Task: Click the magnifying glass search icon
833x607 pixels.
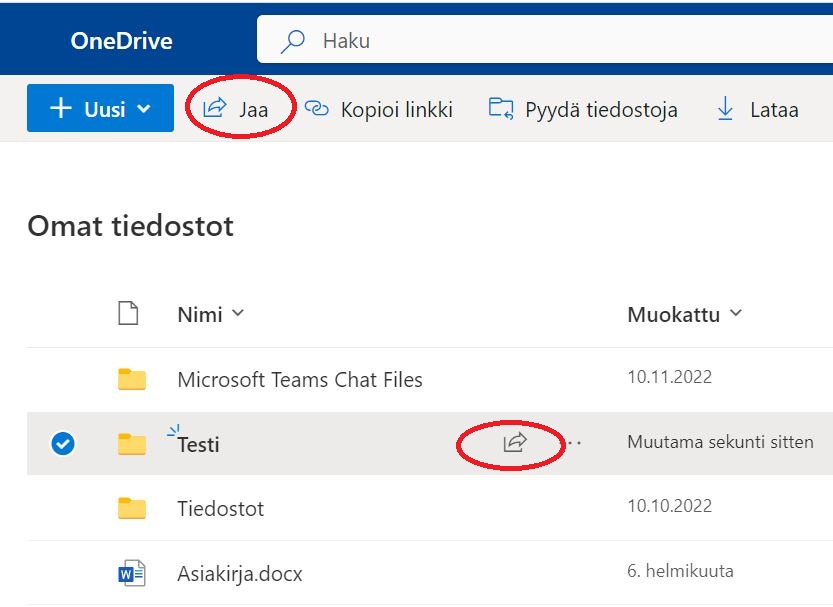Action: [x=293, y=41]
